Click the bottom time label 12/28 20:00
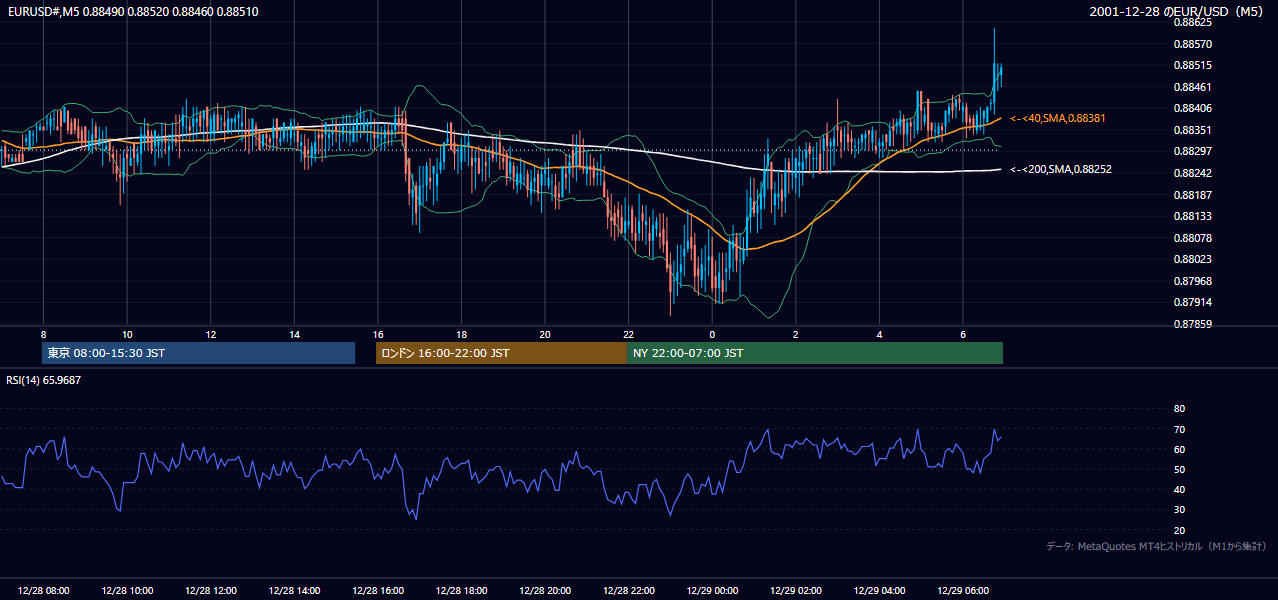The width and height of the screenshot is (1278, 600). click(x=545, y=591)
